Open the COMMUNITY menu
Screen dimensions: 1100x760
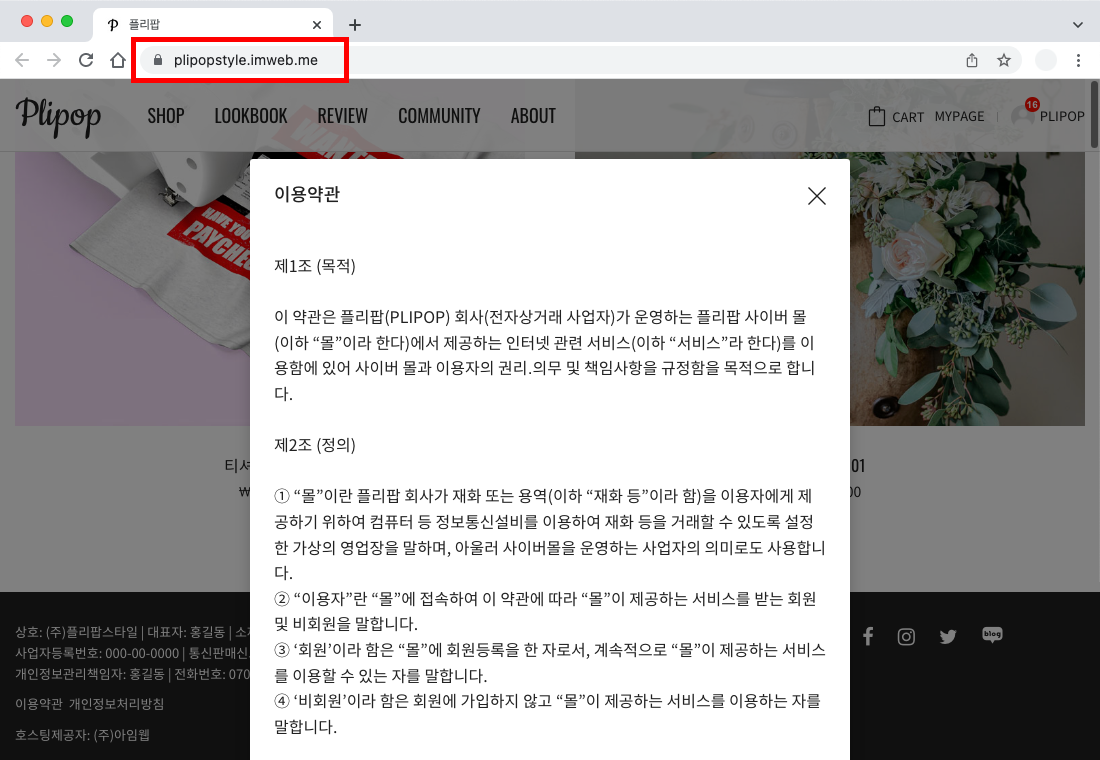[x=439, y=116]
